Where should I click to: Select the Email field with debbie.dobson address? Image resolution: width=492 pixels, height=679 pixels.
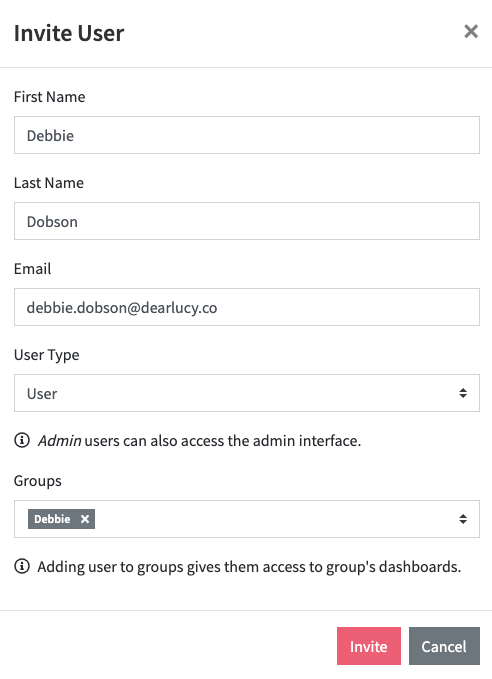246,307
